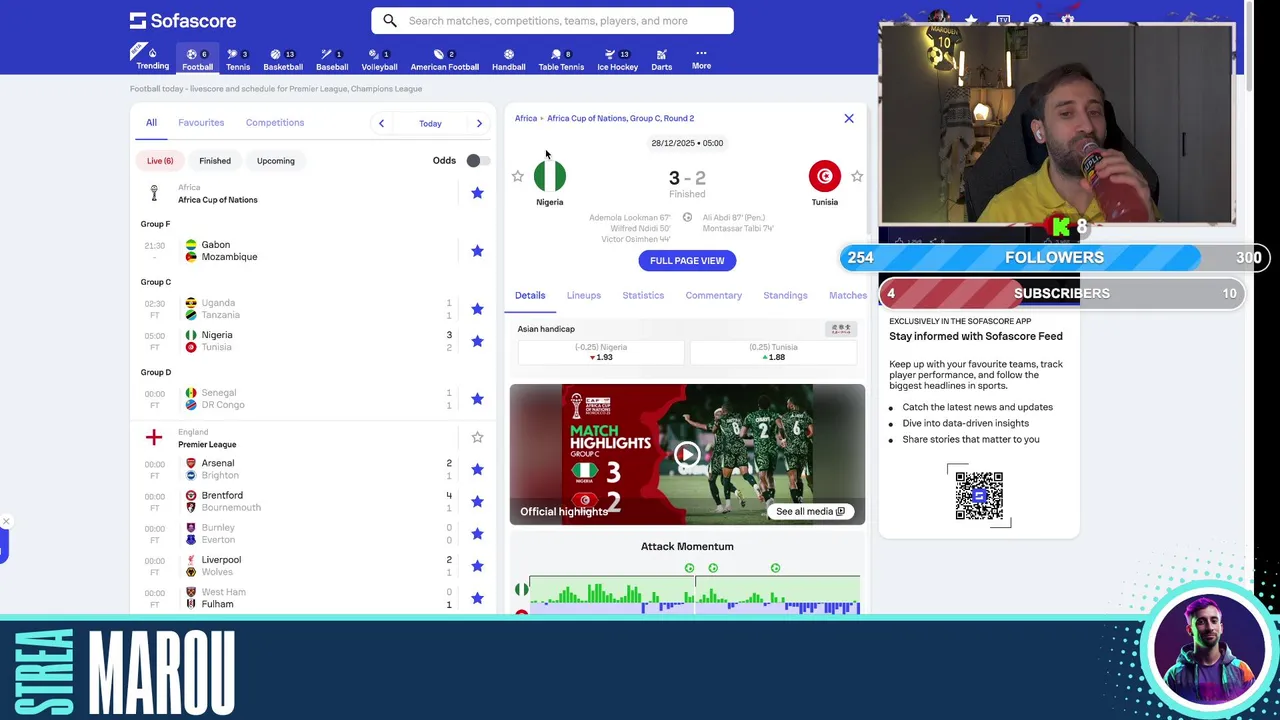Toggle favourite star for Liverpool vs Wolves

[477, 566]
